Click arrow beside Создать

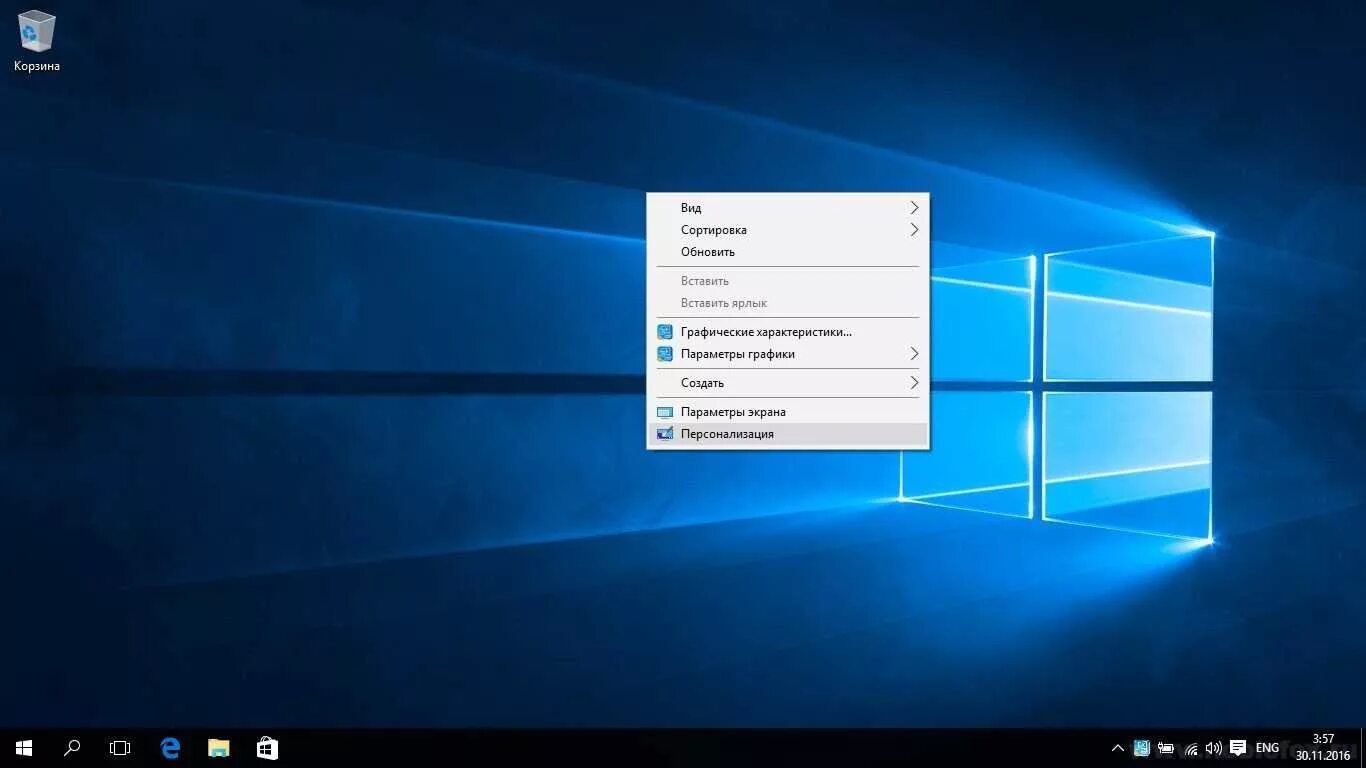point(914,383)
